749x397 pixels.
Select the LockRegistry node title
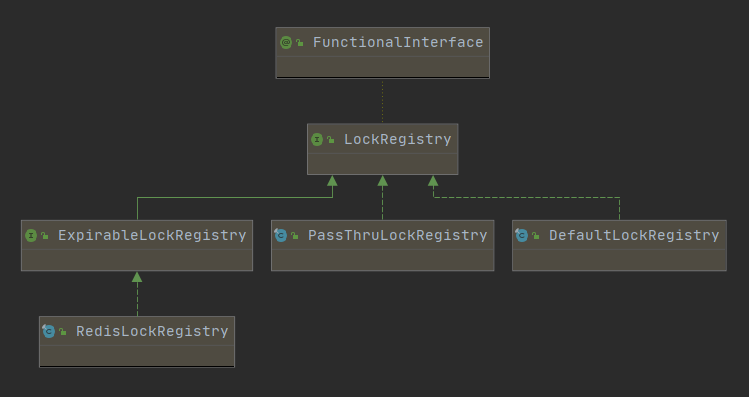click(x=397, y=139)
